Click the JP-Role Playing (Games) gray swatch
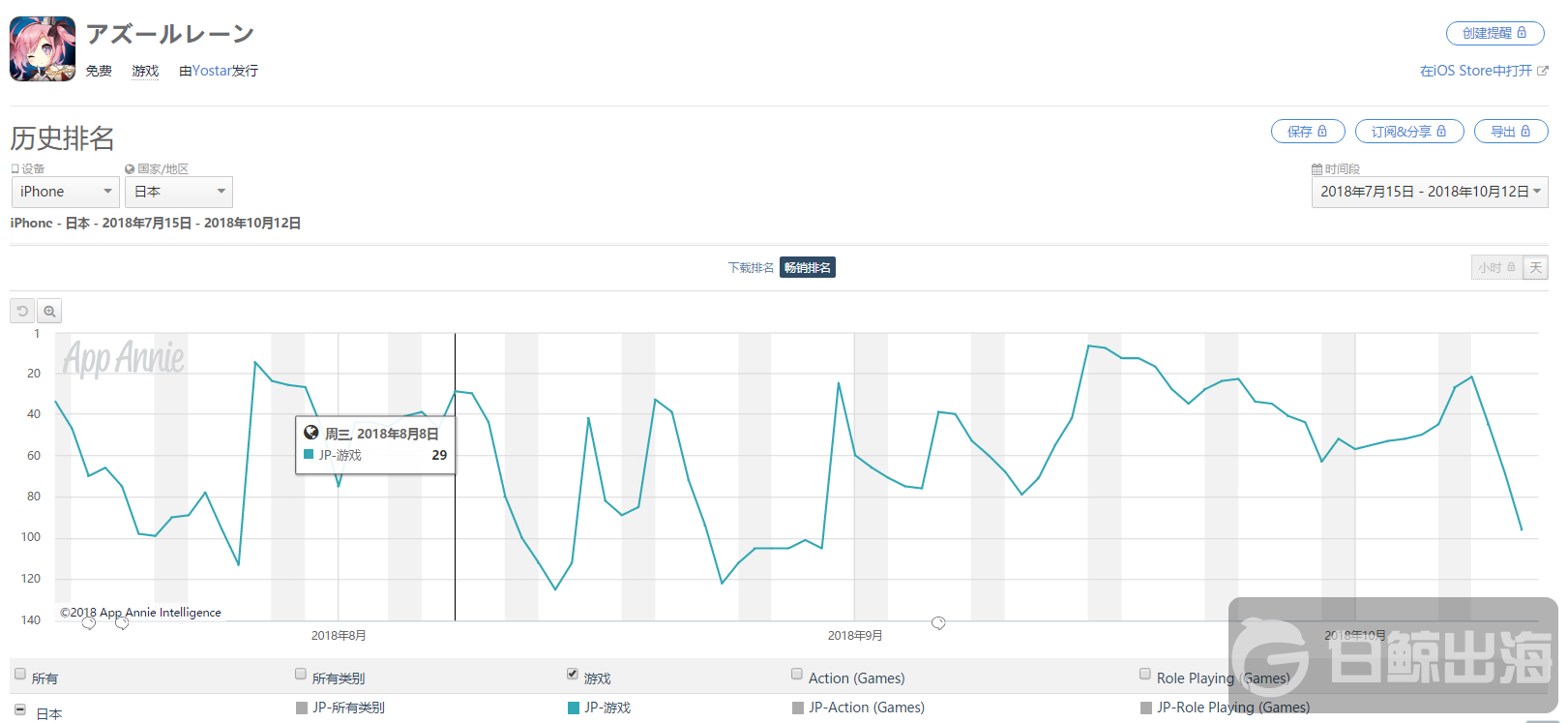This screenshot has height=723, width=1568. click(x=1146, y=708)
